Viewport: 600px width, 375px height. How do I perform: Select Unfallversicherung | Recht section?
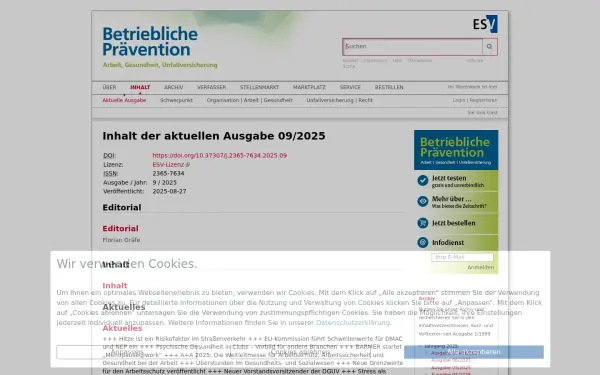(339, 100)
